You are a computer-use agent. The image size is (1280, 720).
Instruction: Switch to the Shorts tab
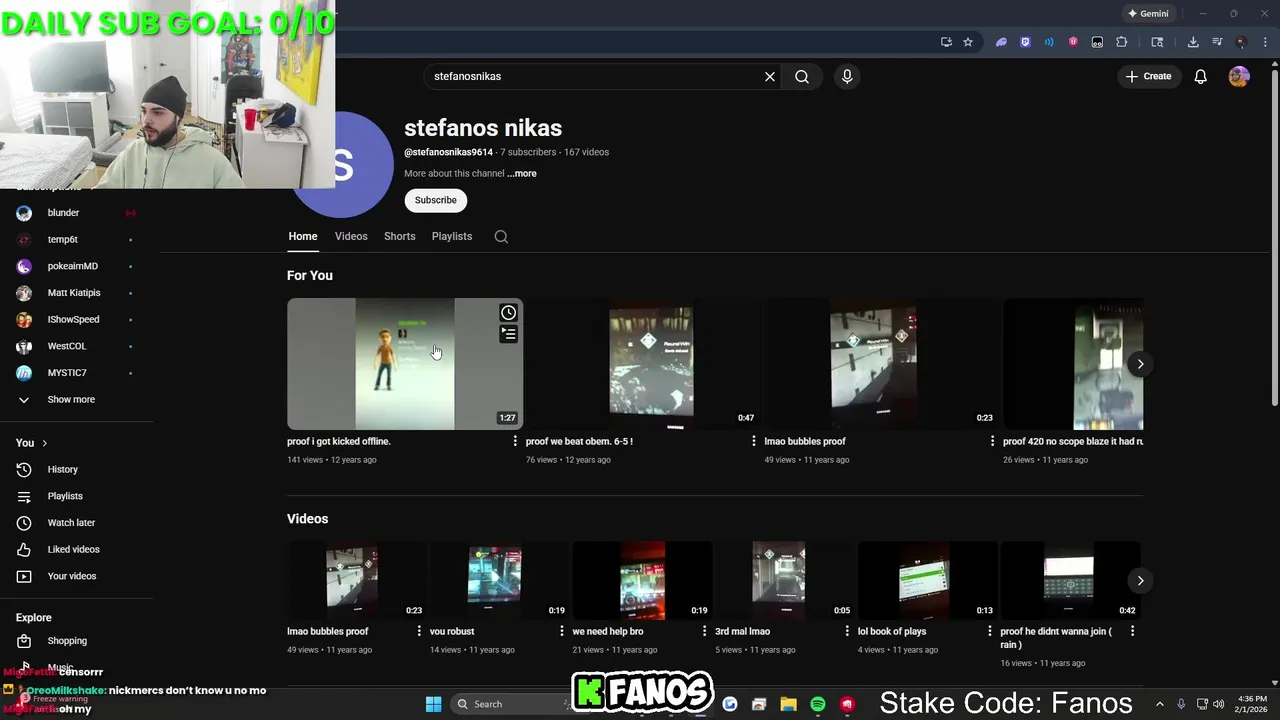(399, 237)
